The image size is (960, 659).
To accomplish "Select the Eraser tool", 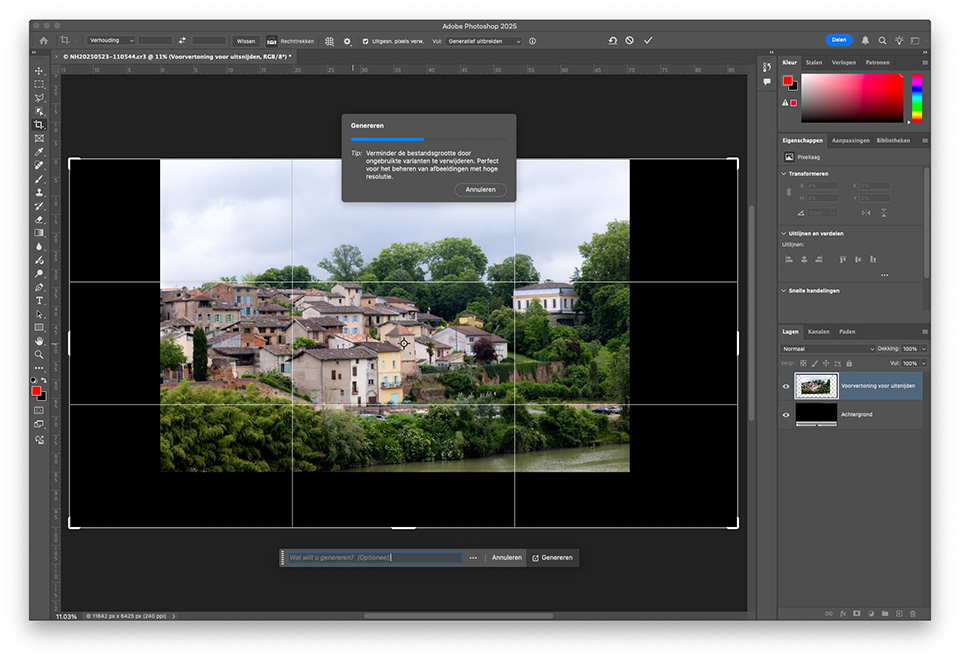I will tap(39, 219).
